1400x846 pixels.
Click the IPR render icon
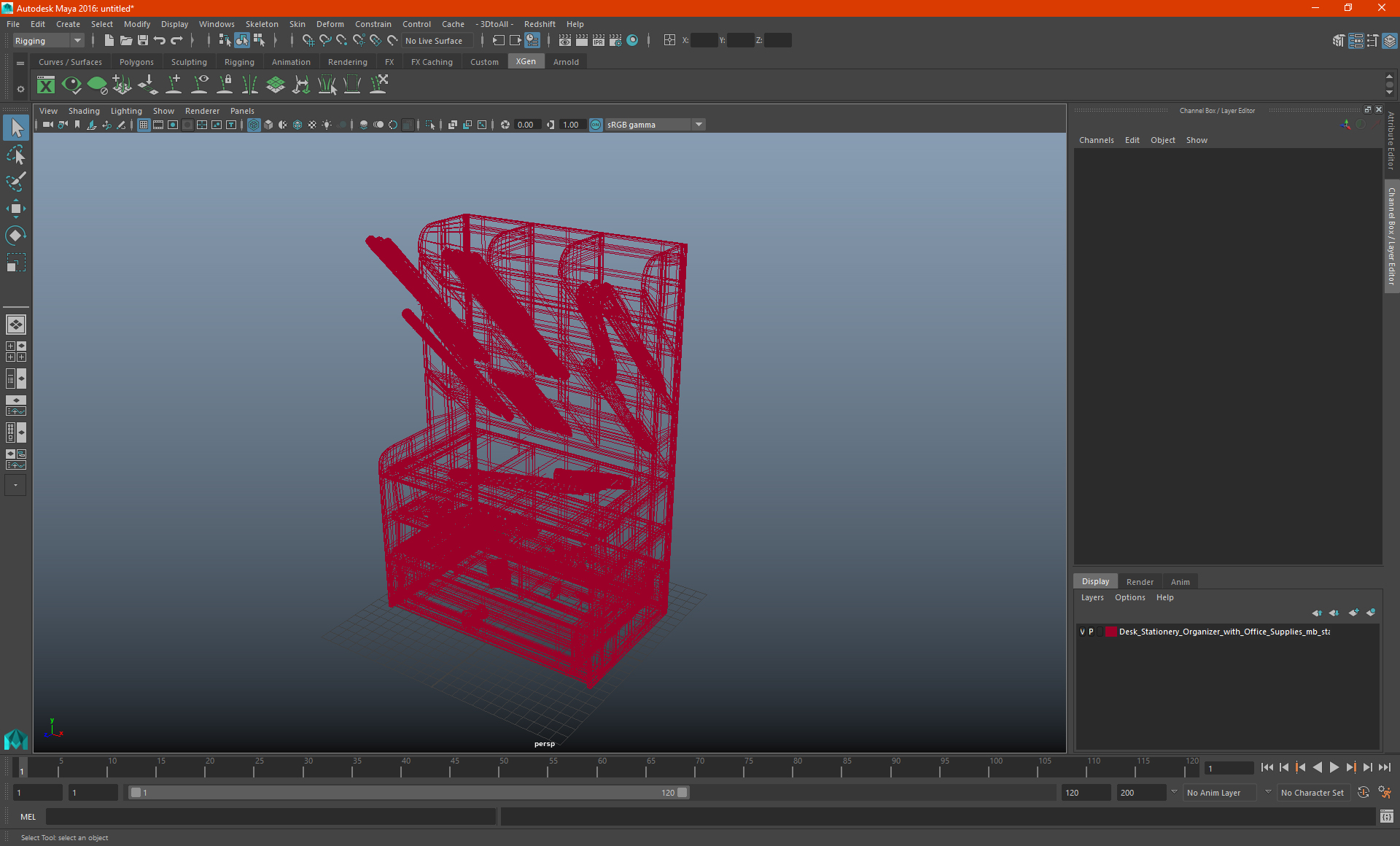coord(599,41)
